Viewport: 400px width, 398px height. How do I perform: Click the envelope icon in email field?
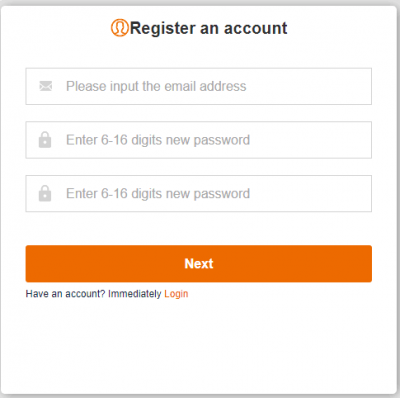(46, 86)
